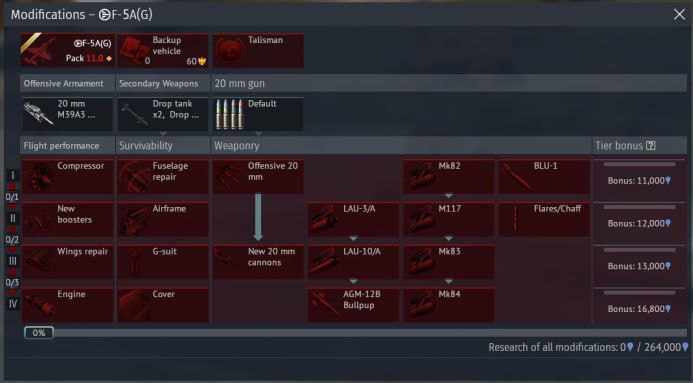The image size is (693, 383).
Task: Select the LAU-3/A rocket pod modification
Action: coord(353,219)
